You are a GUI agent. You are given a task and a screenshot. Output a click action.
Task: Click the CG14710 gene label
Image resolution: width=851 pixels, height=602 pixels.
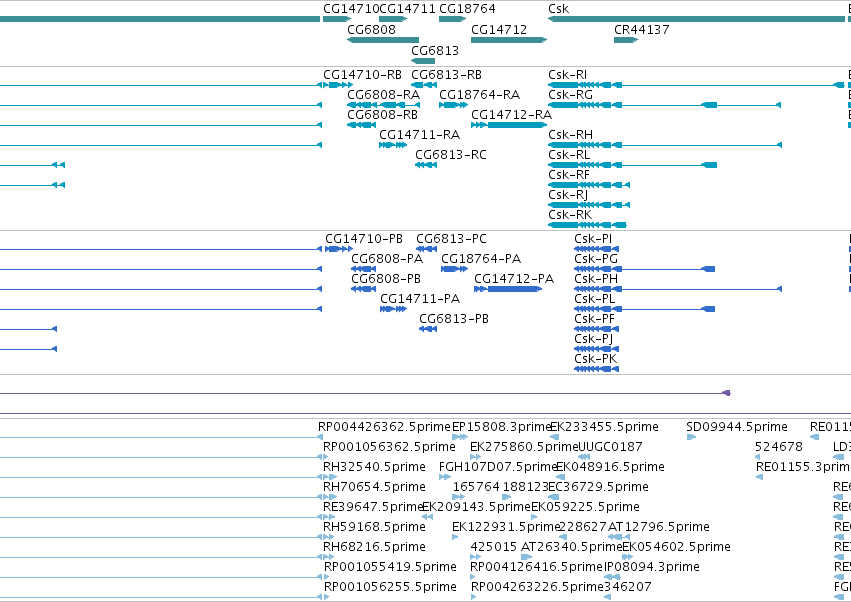pyautogui.click(x=351, y=9)
